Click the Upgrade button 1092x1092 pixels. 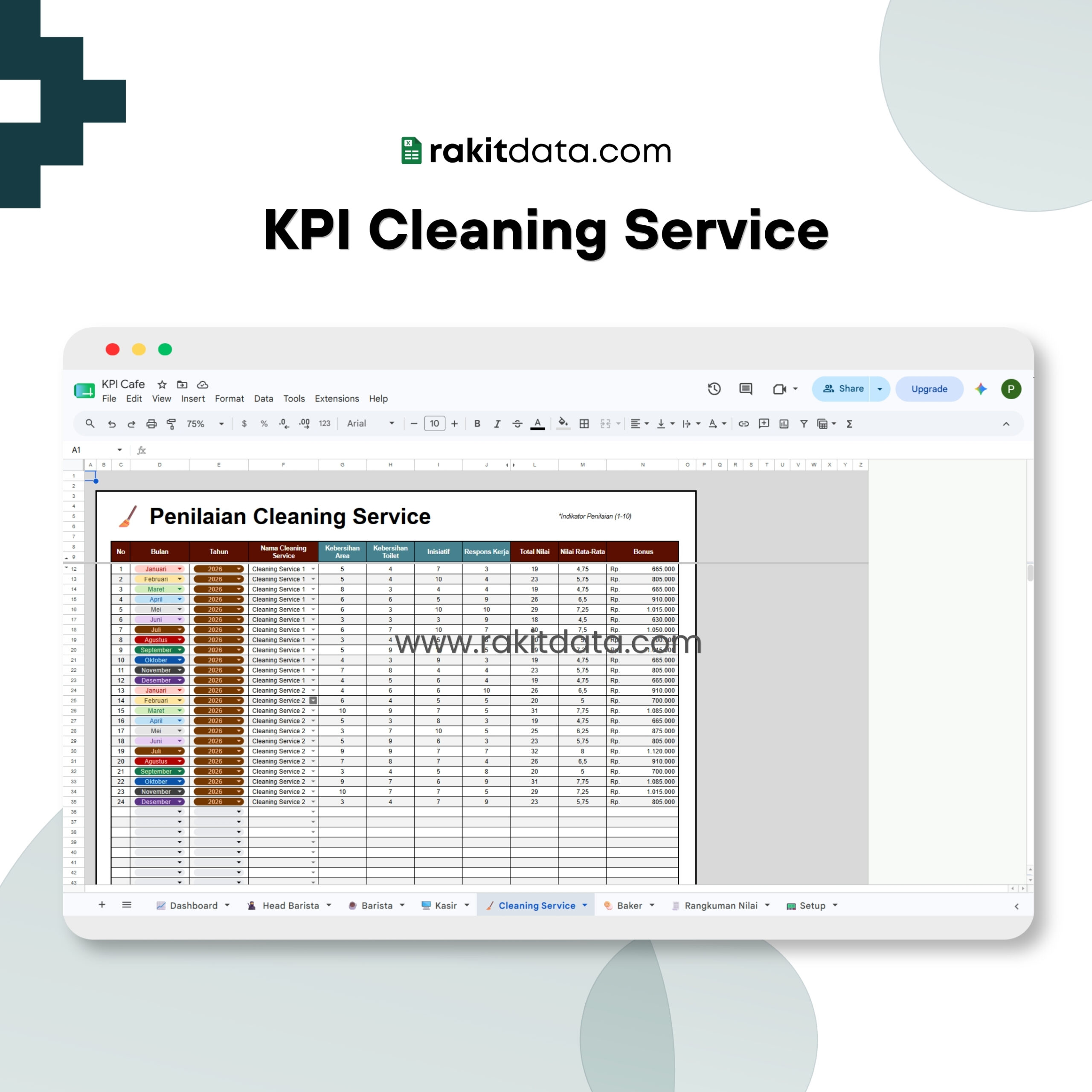click(x=929, y=389)
